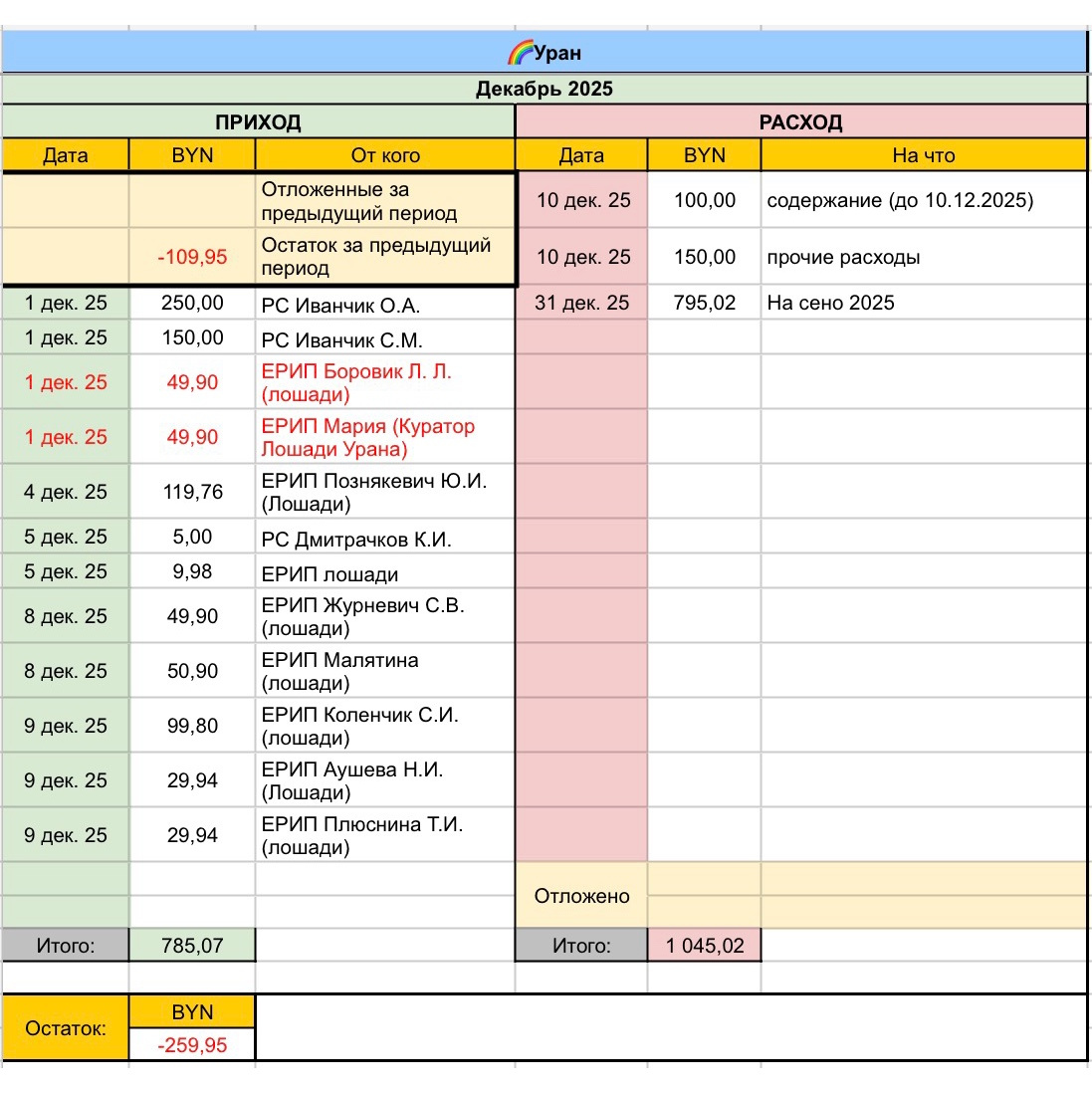The height and width of the screenshot is (1094, 1092).
Task: Select expense total 1 045,02
Action: coord(705,946)
